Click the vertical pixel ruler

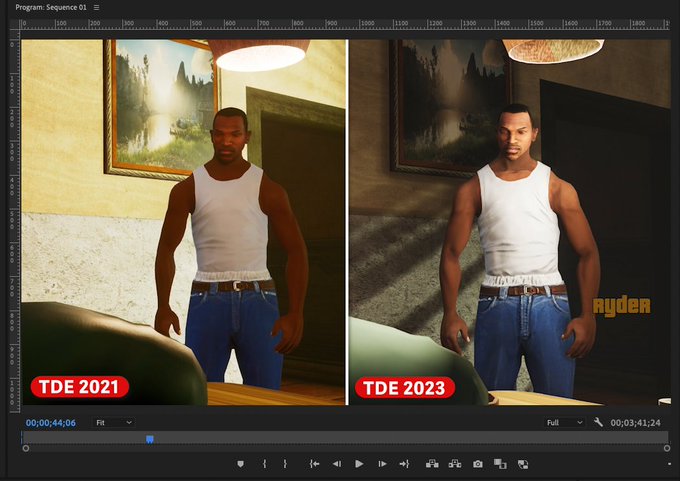(15, 226)
